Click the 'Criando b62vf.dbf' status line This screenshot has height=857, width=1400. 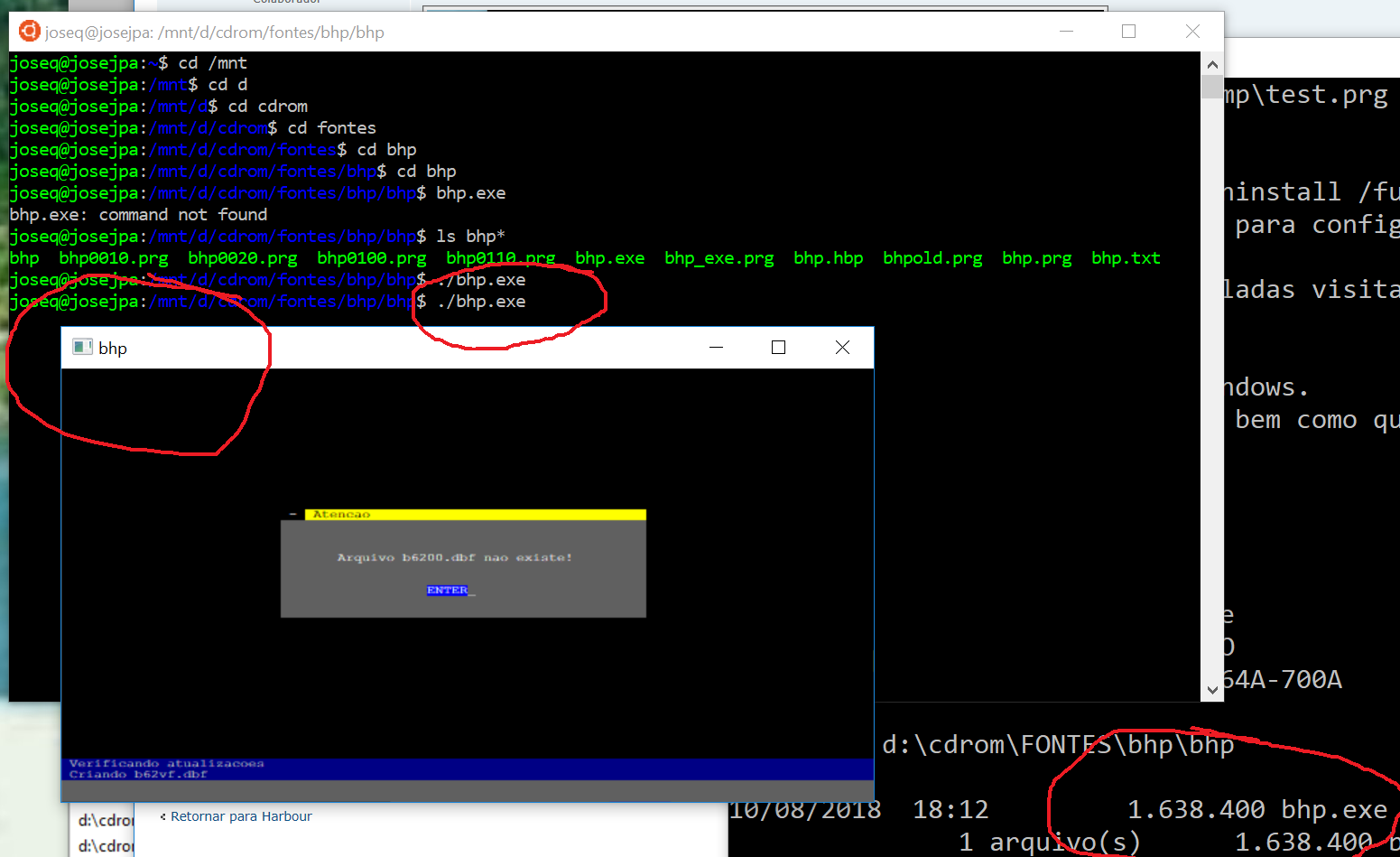point(138,775)
